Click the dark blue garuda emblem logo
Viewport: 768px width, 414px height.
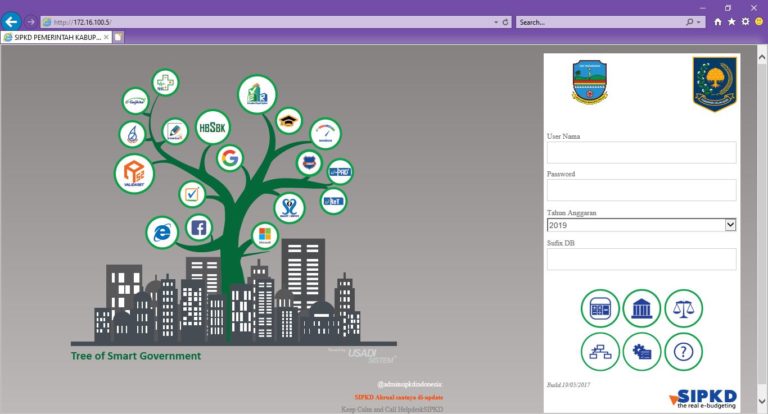(x=715, y=84)
